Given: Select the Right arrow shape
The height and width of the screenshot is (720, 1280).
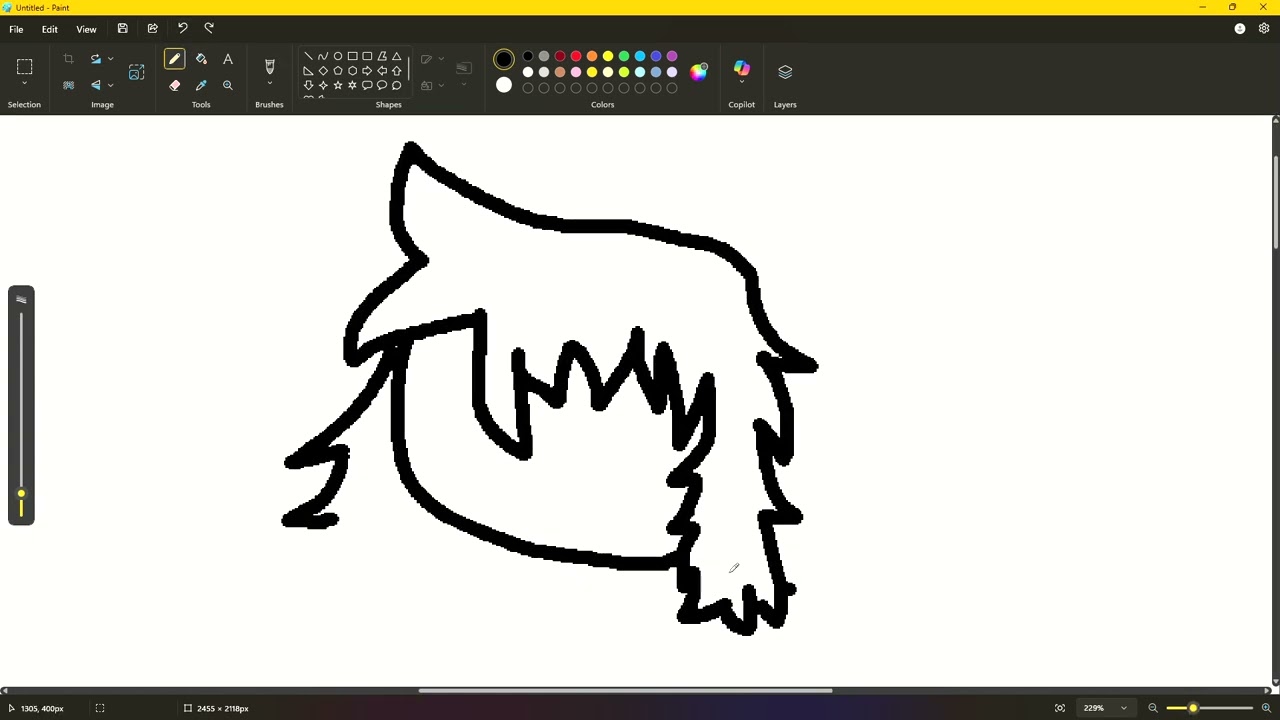Looking at the screenshot, I should [367, 71].
